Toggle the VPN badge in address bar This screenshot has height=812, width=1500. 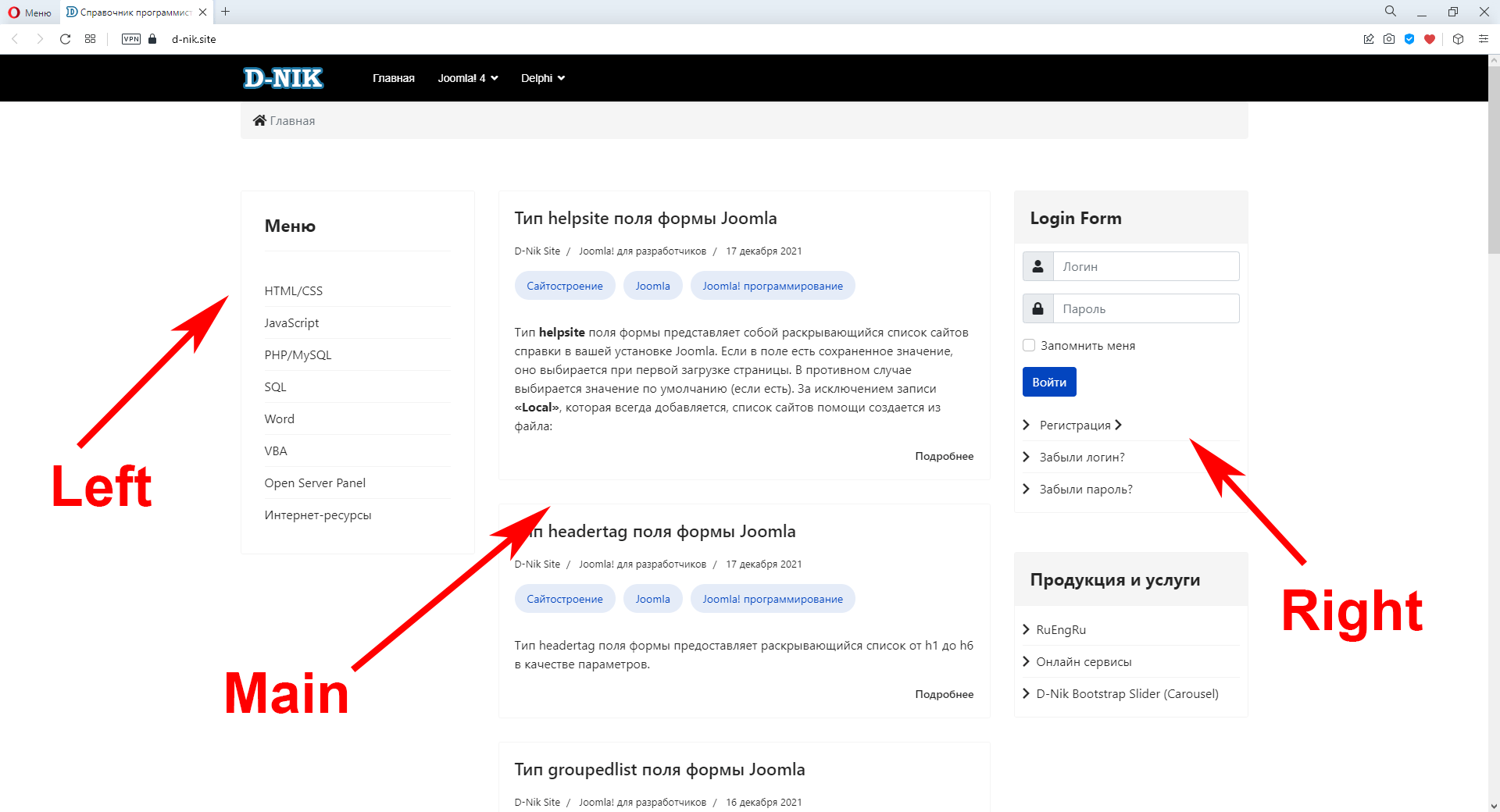point(131,39)
